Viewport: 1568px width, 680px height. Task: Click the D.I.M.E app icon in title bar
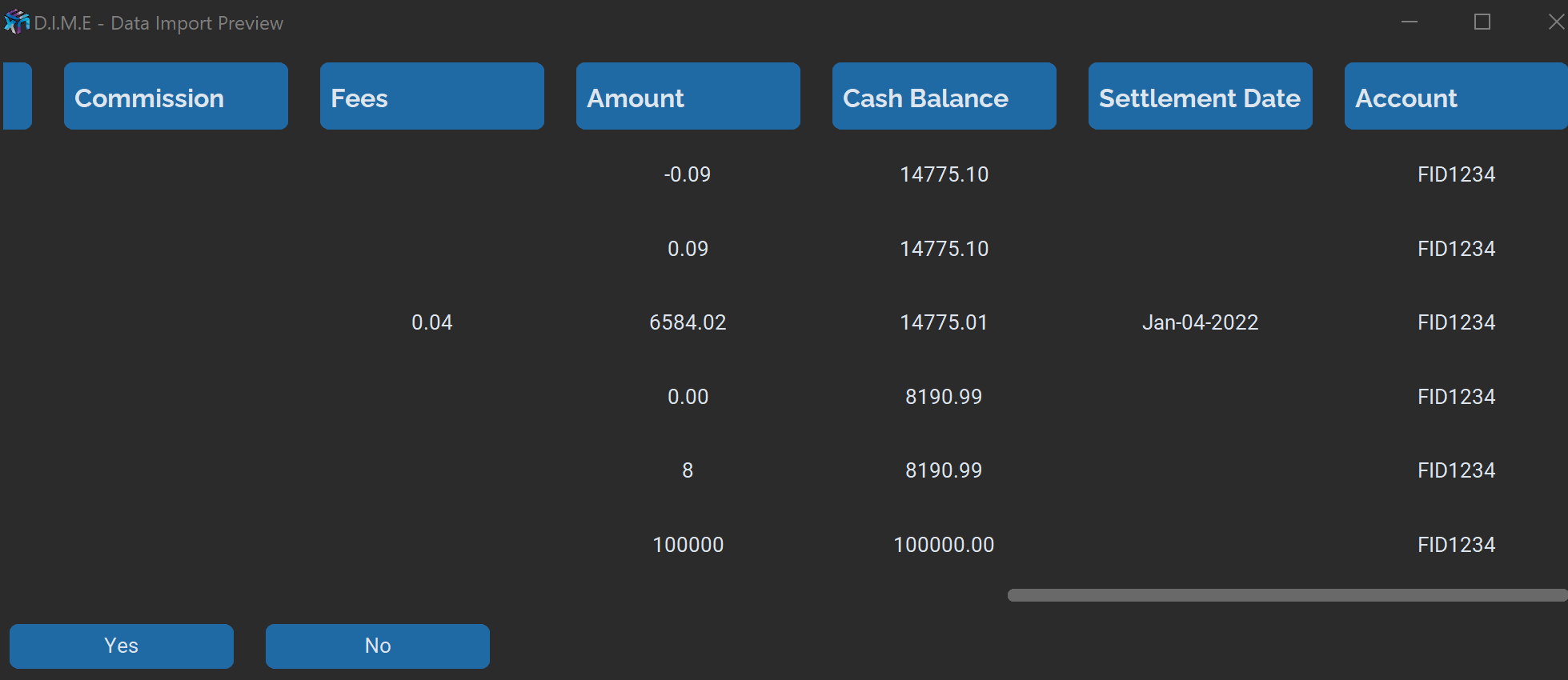(16, 22)
